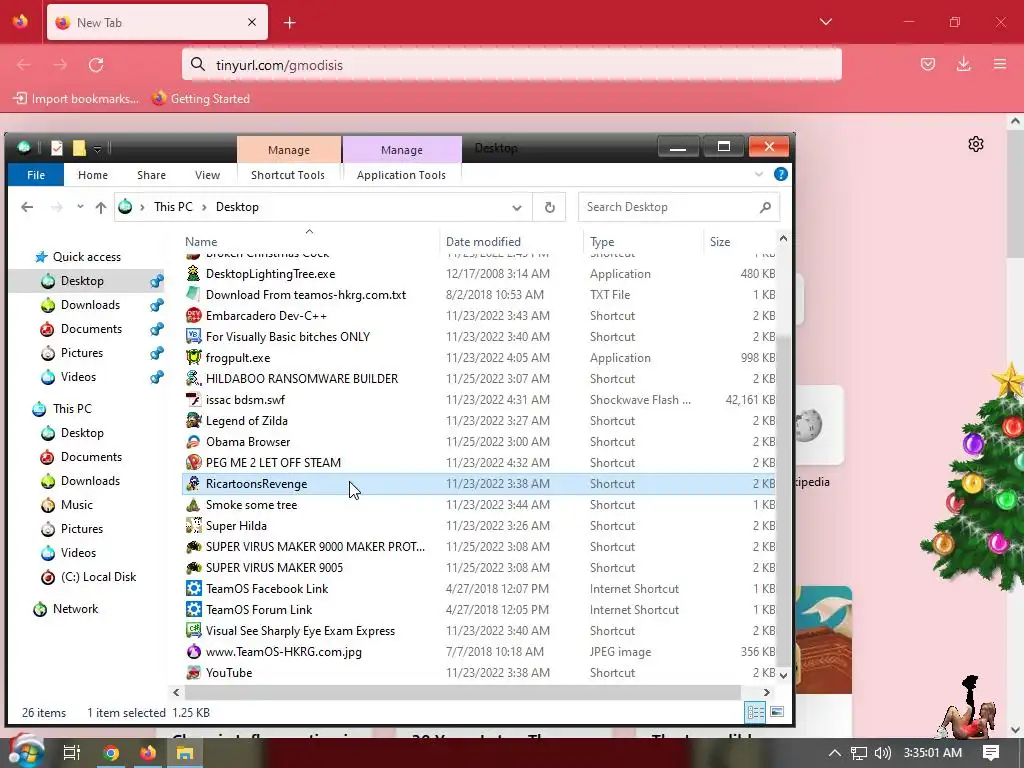
Task: Select the Legend of Zilda icon
Action: (193, 421)
